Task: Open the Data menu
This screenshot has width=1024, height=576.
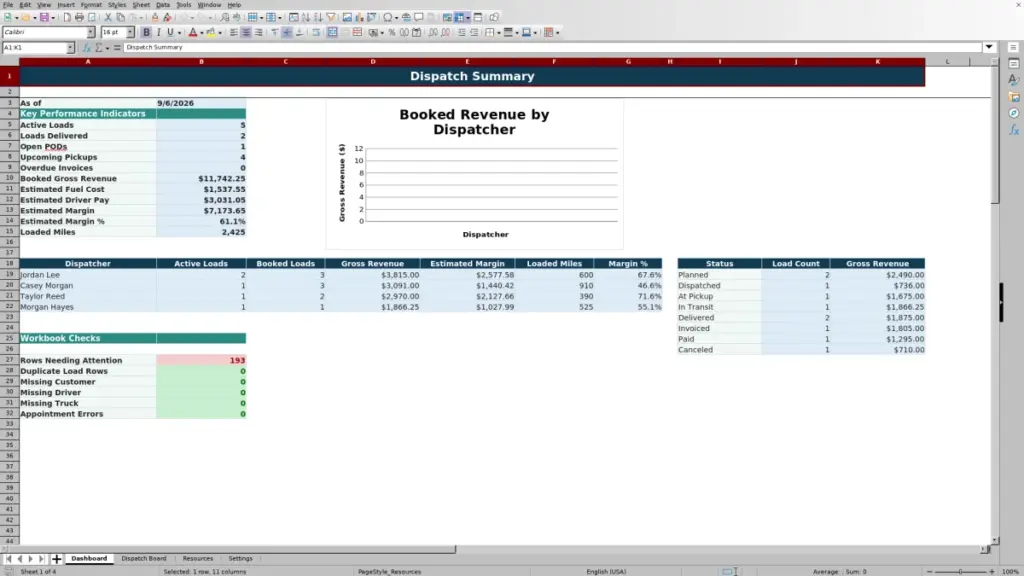Action: click(163, 5)
